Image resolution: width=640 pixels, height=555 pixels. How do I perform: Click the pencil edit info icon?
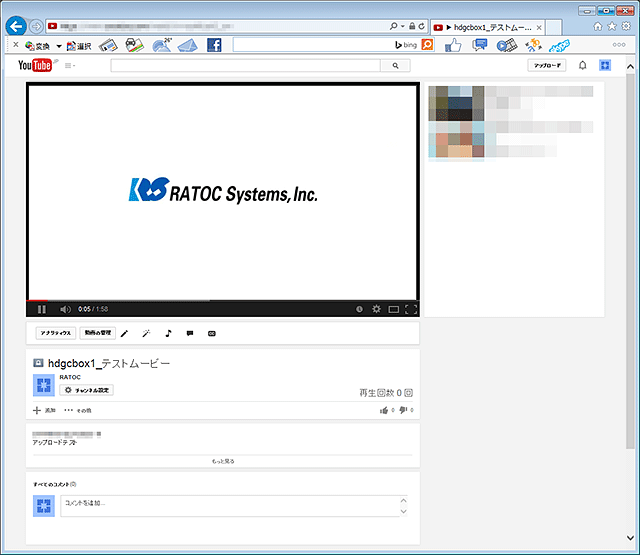pos(124,333)
